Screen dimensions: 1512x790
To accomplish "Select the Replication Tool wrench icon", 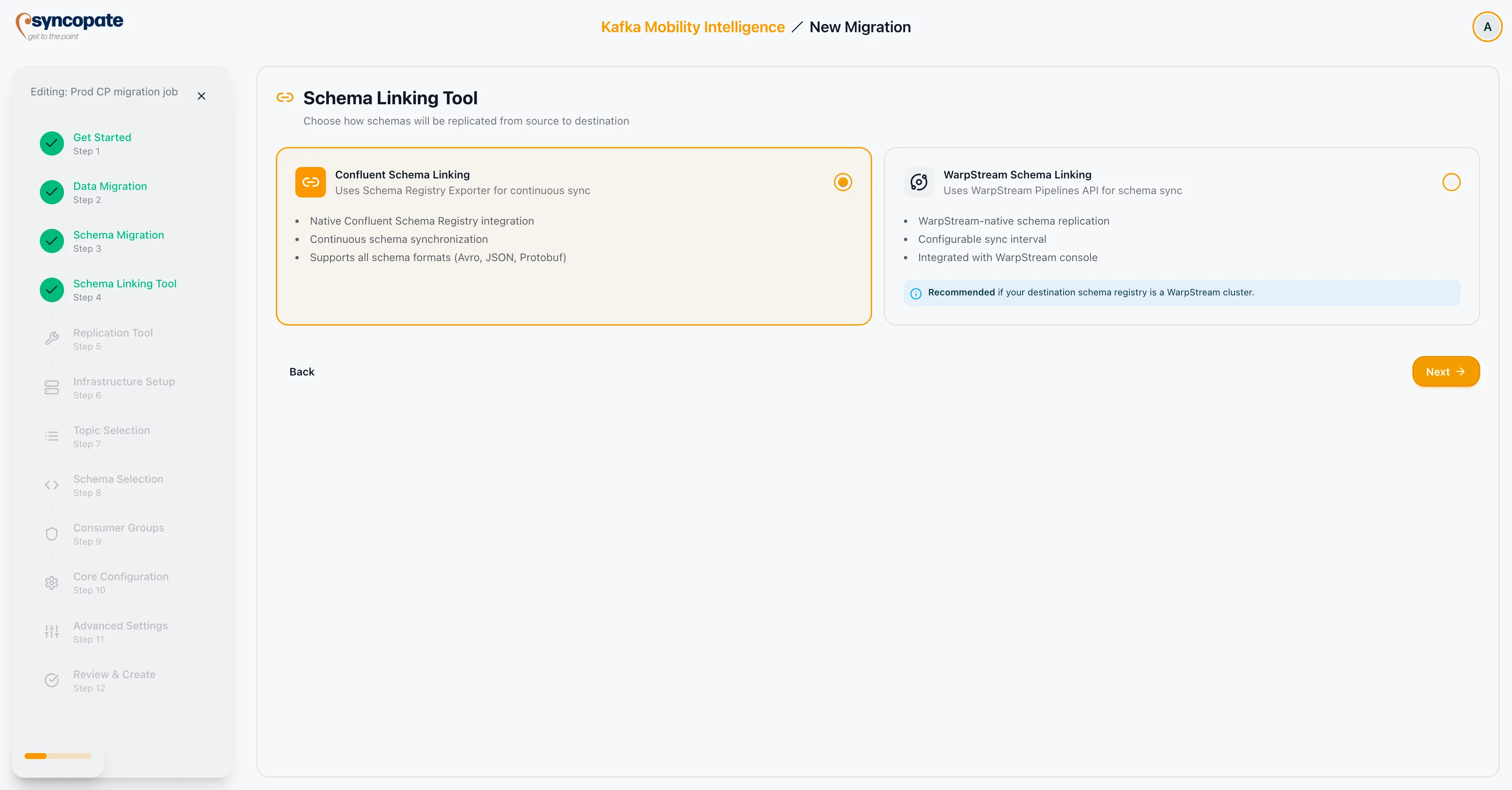I will (52, 338).
